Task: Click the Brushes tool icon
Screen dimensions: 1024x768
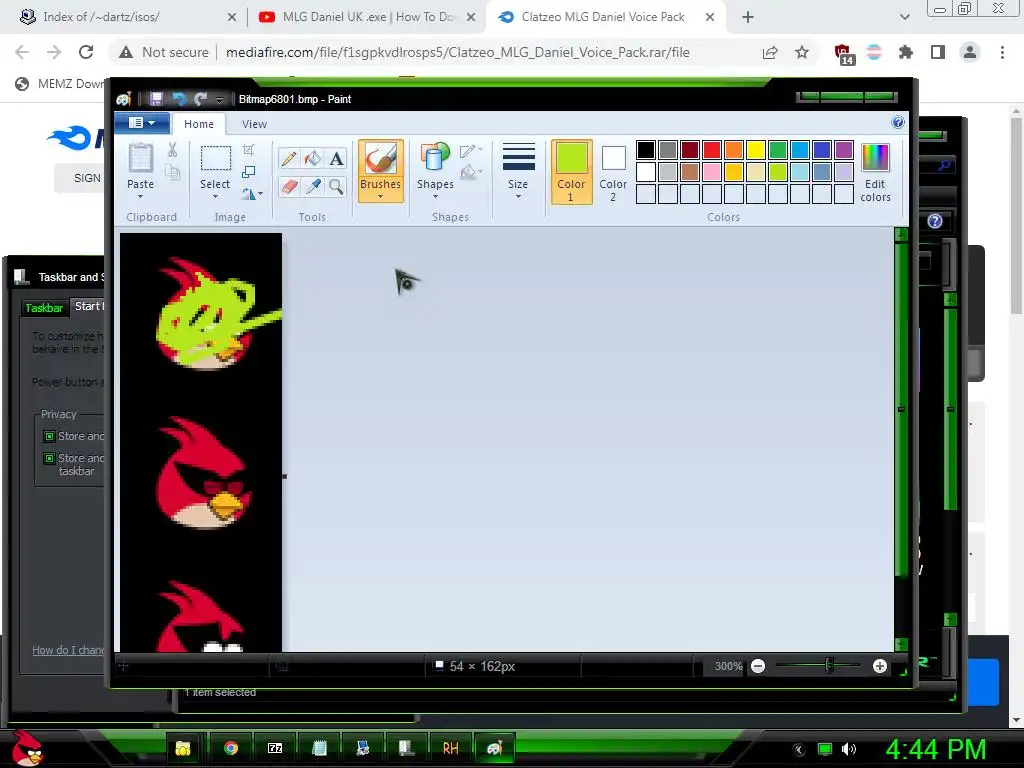Action: click(380, 159)
